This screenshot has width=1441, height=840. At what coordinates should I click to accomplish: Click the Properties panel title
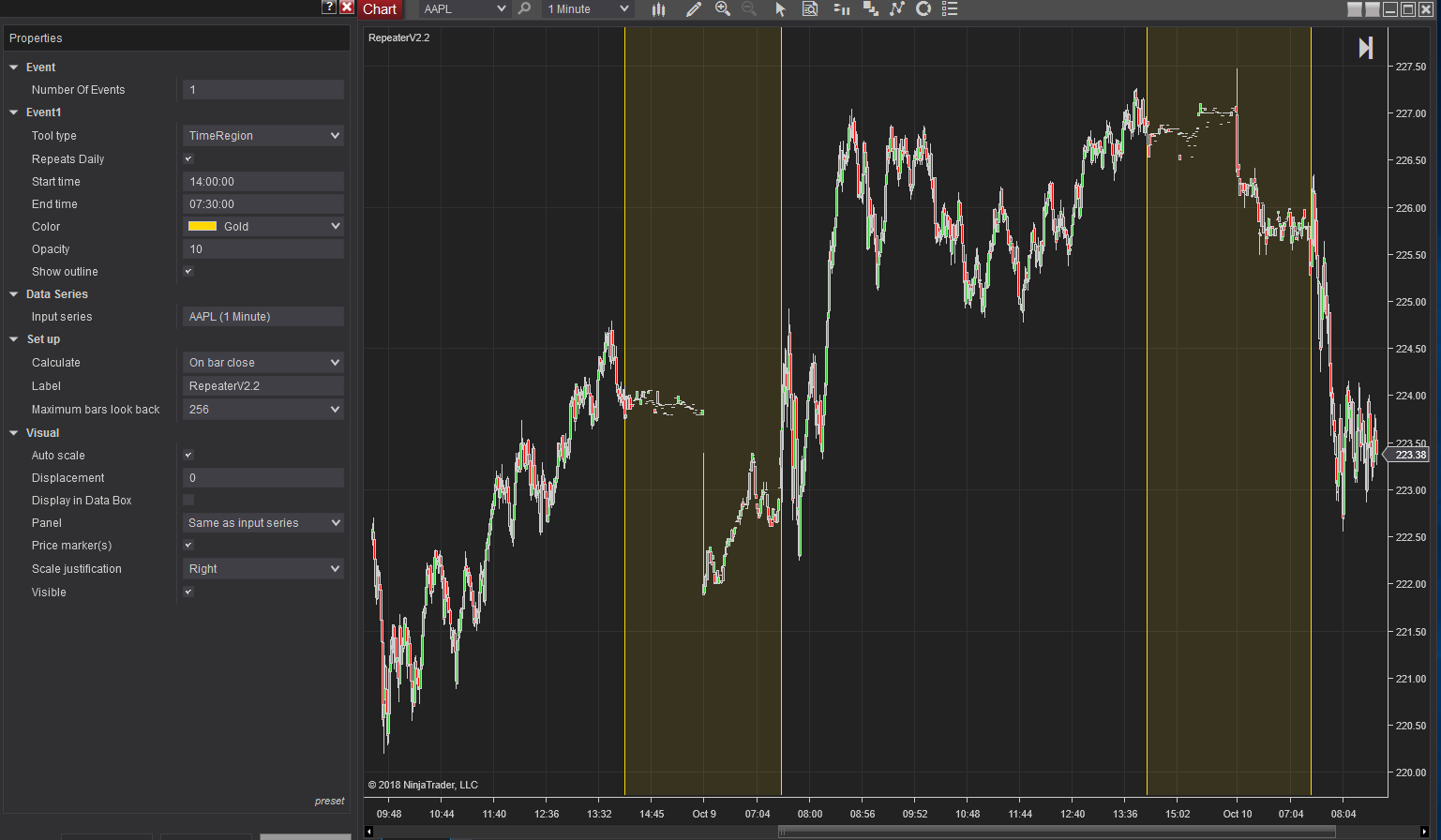(x=36, y=38)
